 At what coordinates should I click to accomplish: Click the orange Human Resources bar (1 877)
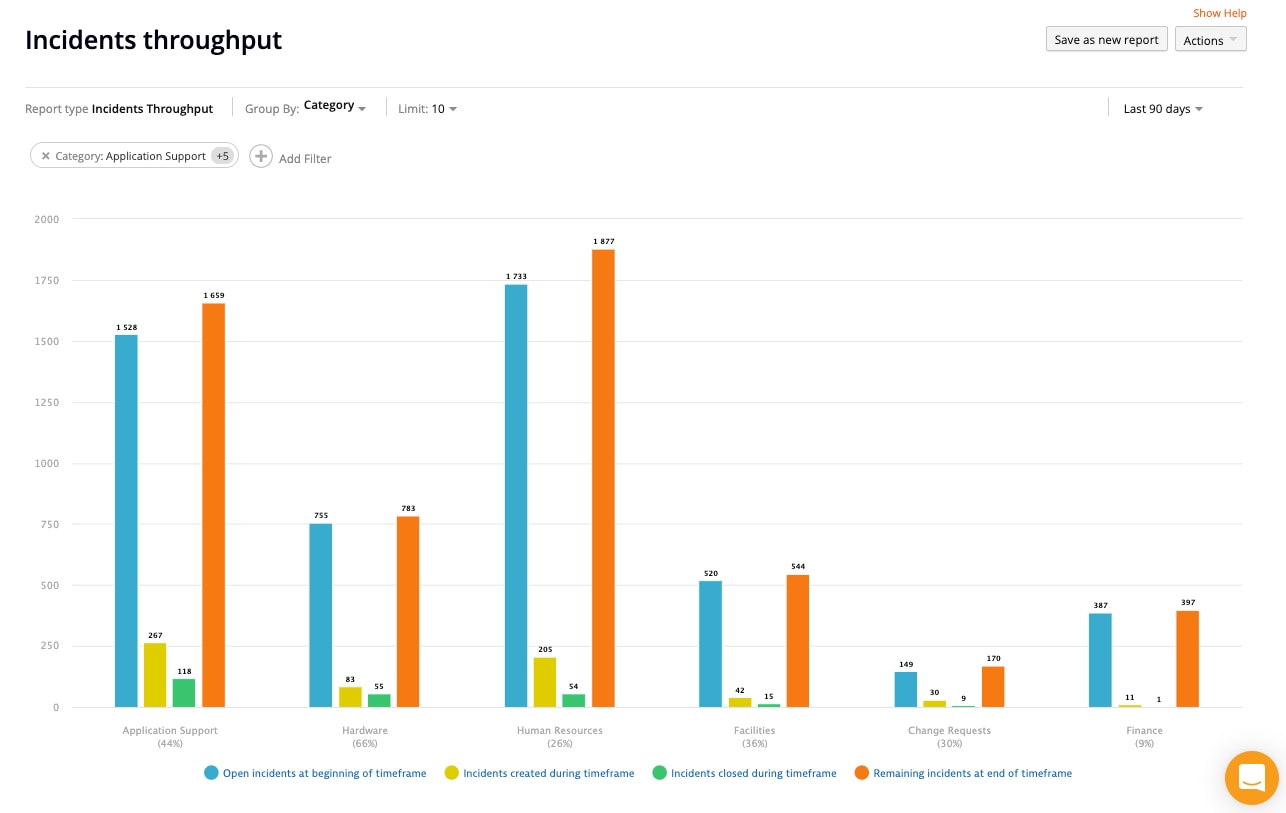(603, 478)
